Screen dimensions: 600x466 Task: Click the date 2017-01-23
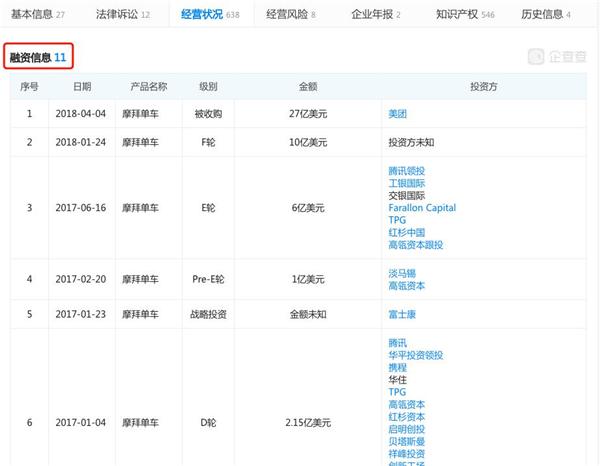click(x=81, y=314)
